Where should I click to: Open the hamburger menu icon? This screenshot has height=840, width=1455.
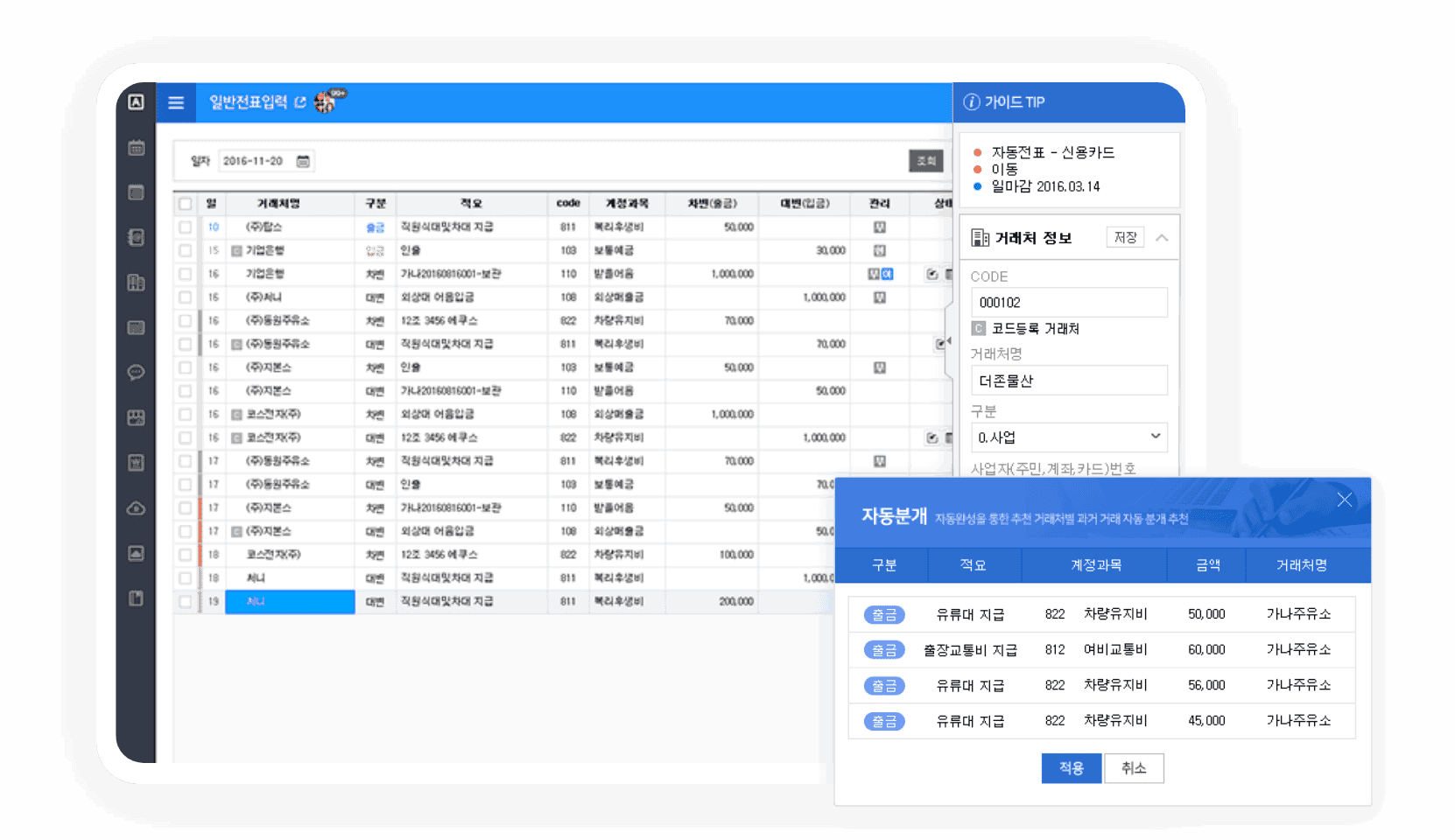click(176, 102)
